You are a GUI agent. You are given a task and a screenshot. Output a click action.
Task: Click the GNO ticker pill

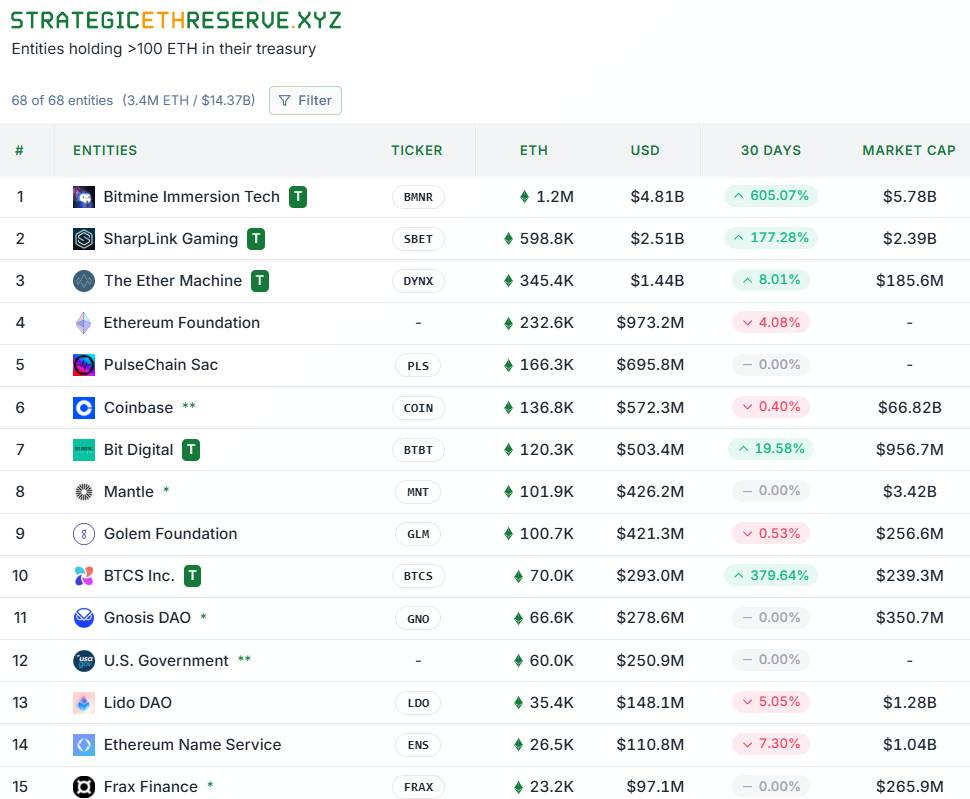click(418, 618)
